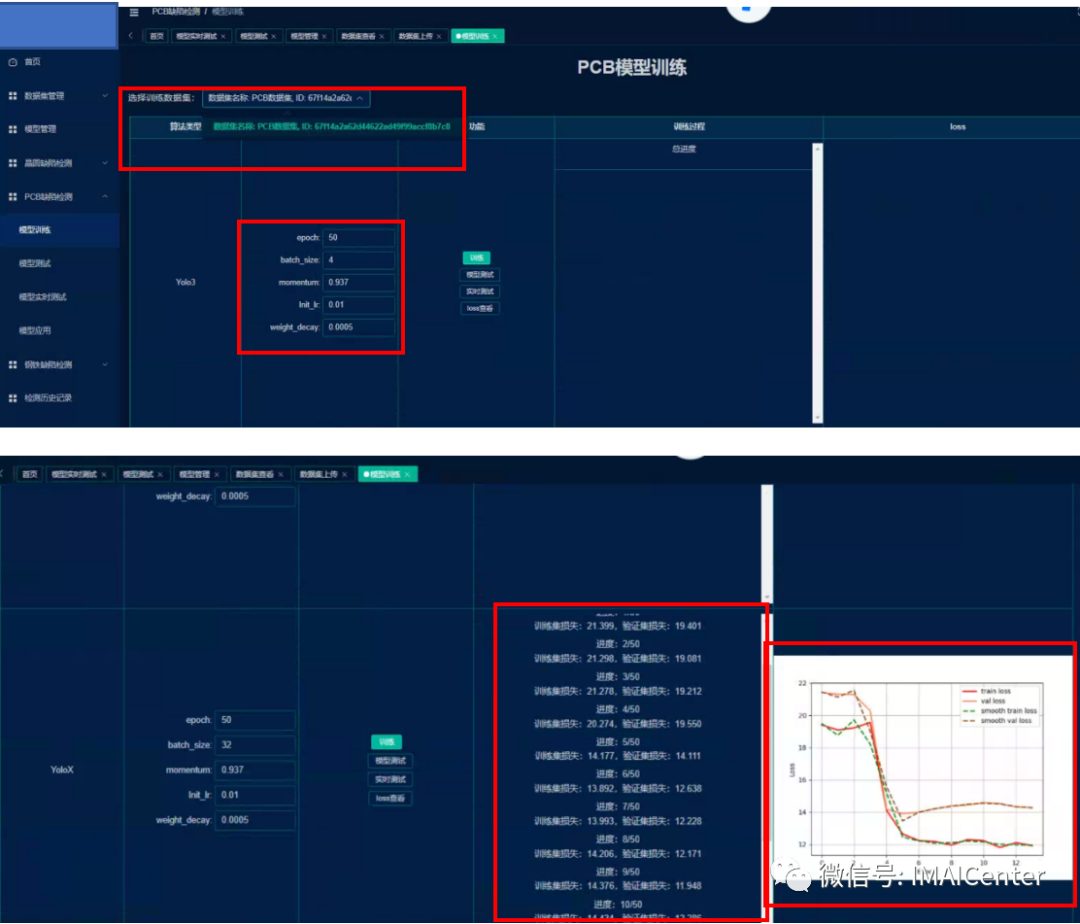Click loss查看 button in the YoloX row
This screenshot has height=924, width=1080.
pyautogui.click(x=390, y=799)
